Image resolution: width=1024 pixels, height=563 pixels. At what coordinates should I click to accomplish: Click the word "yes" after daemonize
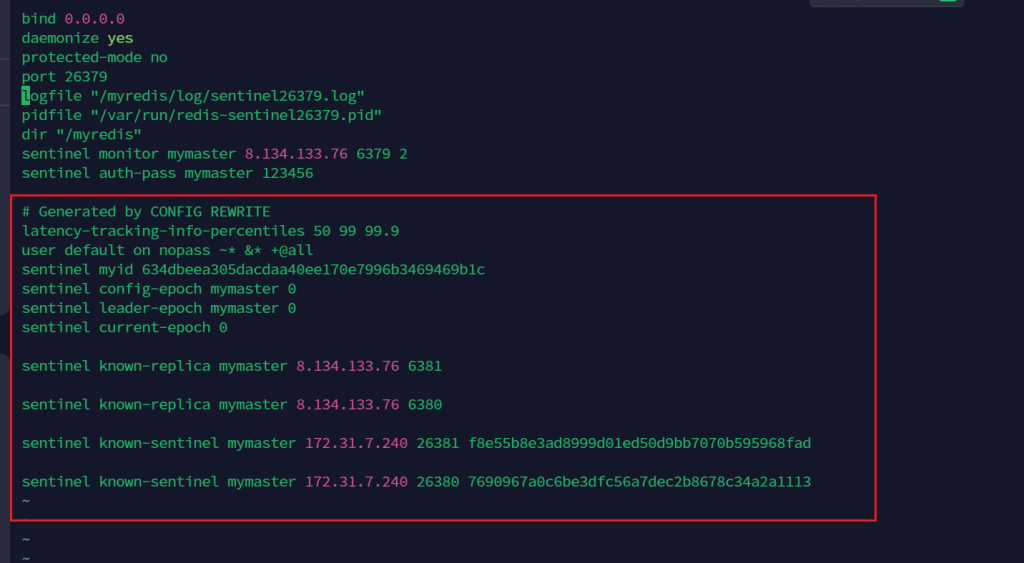click(x=120, y=38)
